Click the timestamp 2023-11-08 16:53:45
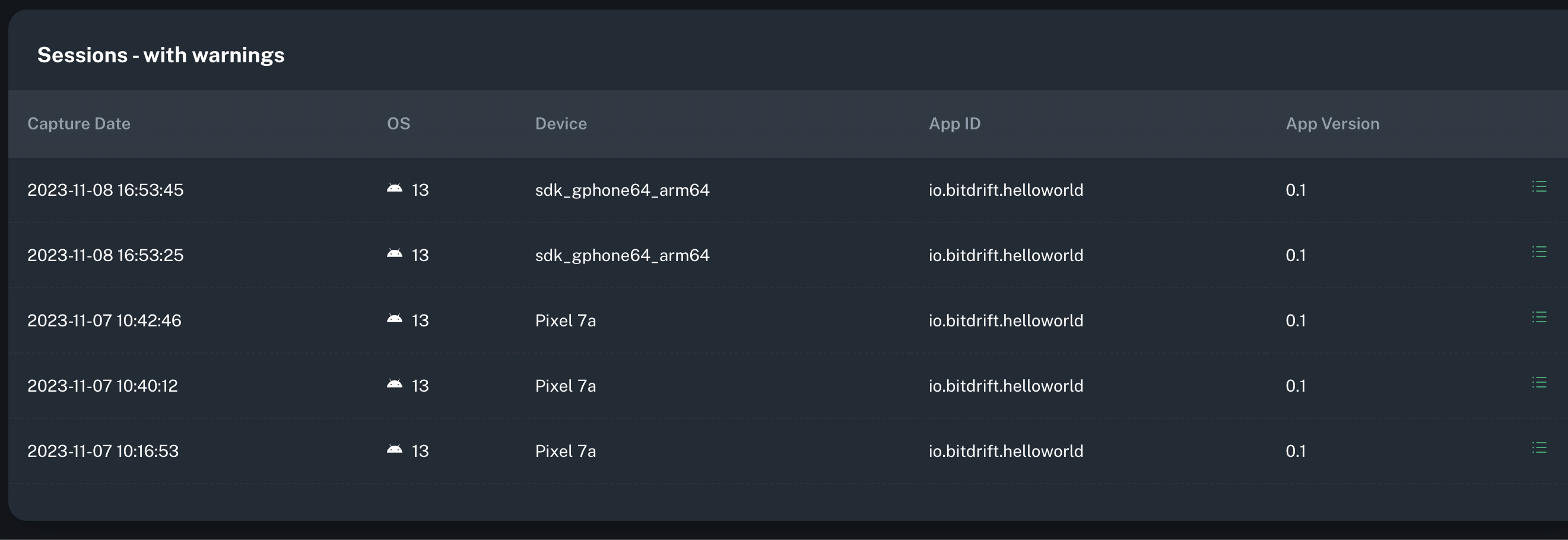The image size is (1568, 540). pyautogui.click(x=105, y=189)
